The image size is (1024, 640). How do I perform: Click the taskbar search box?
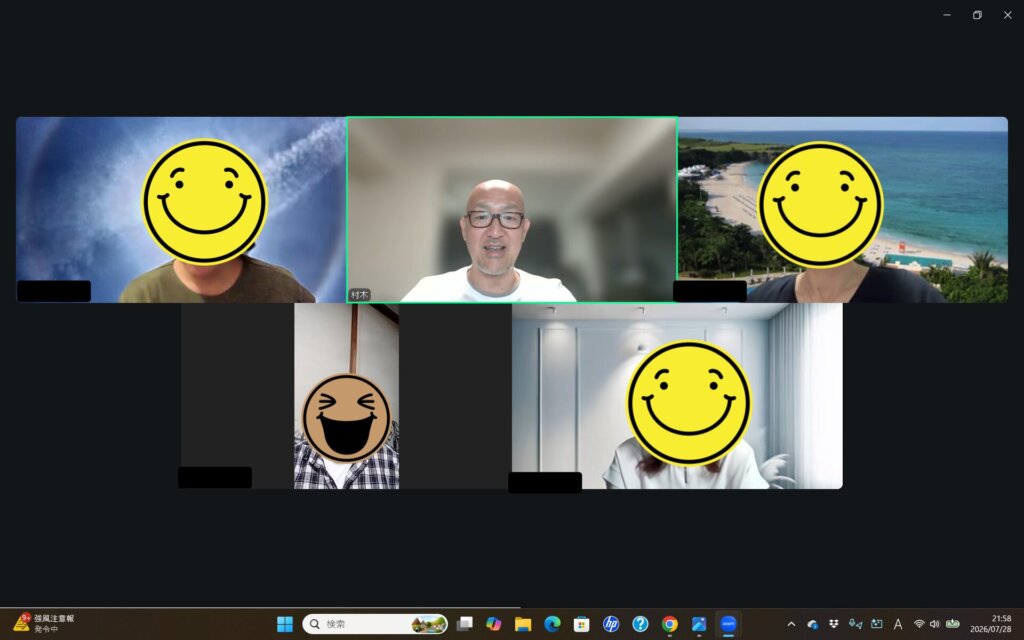(x=375, y=624)
